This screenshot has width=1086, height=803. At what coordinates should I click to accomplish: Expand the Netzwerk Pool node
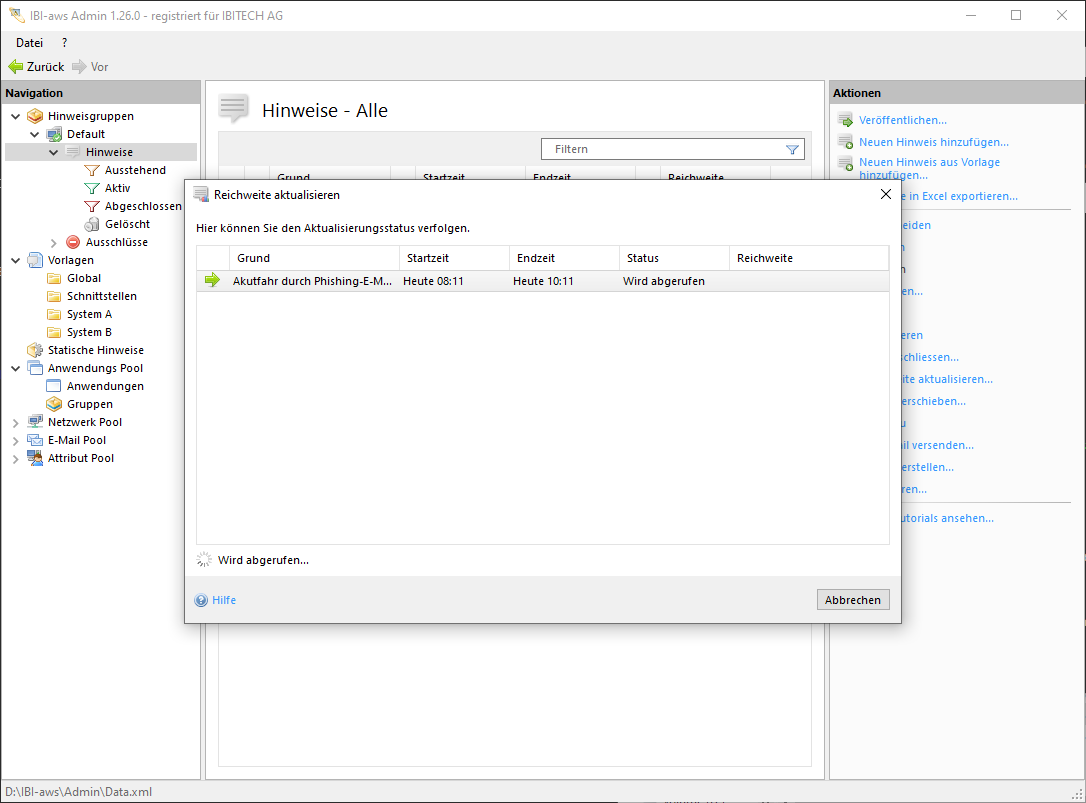click(x=15, y=422)
